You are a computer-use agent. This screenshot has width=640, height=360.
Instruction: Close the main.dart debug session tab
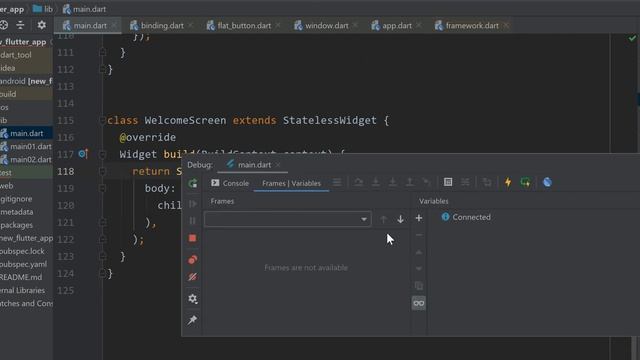278,165
